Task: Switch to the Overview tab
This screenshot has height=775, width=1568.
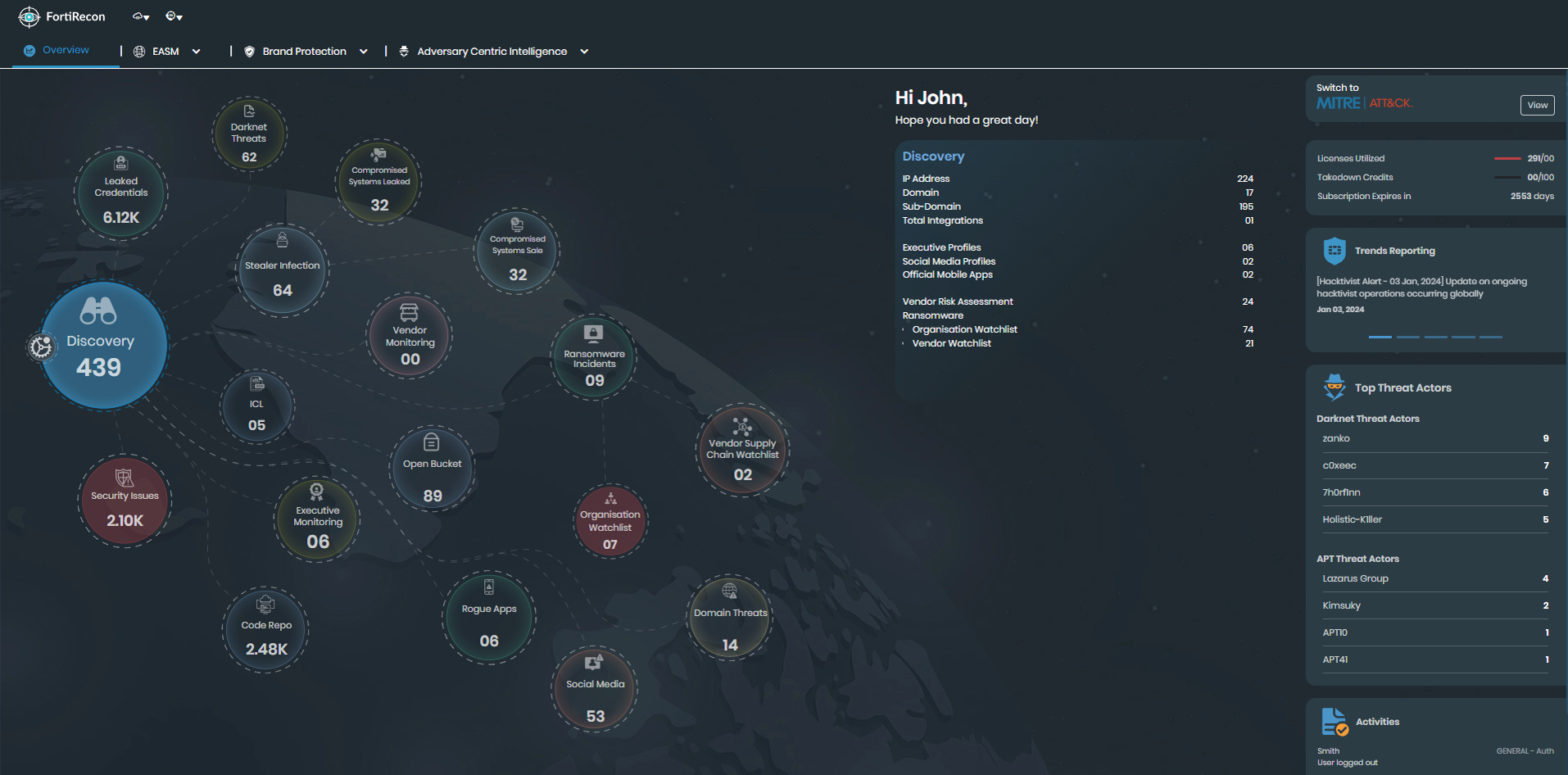Action: [x=66, y=51]
